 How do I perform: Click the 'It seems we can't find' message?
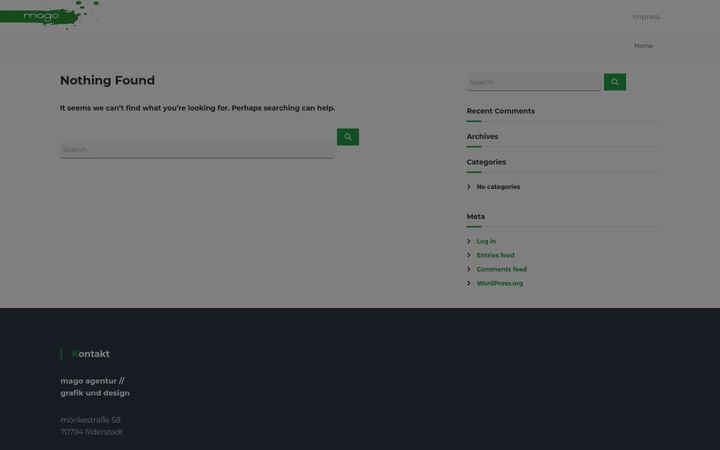tap(197, 108)
